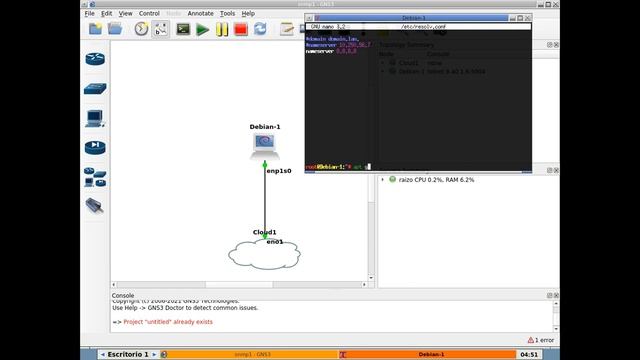Browse all devices in device sidebar
Viewport: 640px width, 360px height.
coord(95,177)
